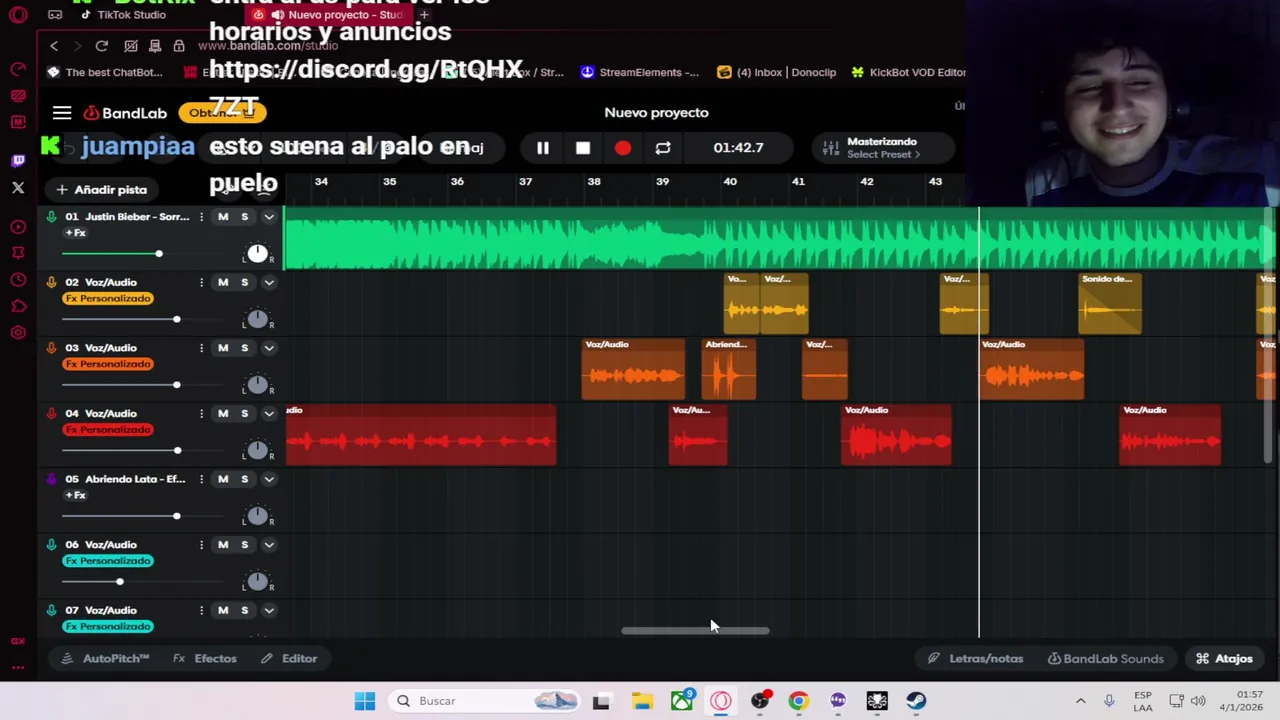Screen dimensions: 1280x720
Task: Click the purple microphone icon of track 05
Action: (x=51, y=479)
